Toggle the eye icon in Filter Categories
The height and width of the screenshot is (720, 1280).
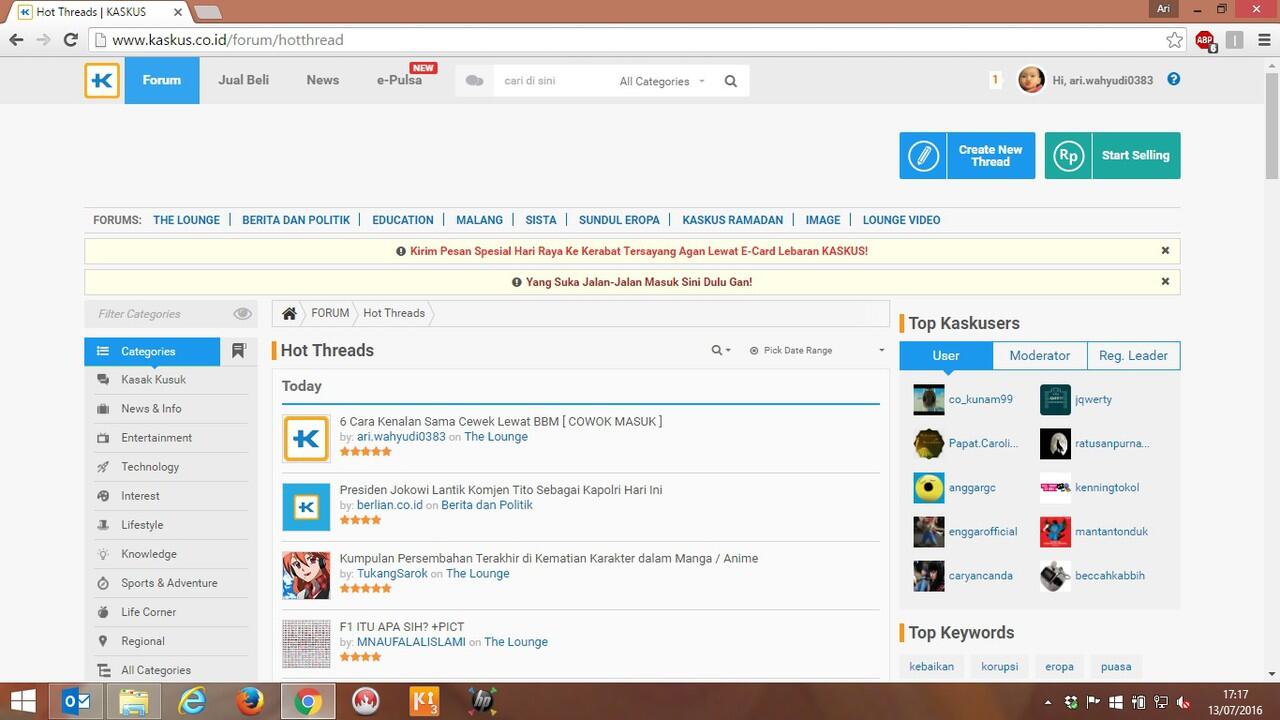pyautogui.click(x=242, y=314)
